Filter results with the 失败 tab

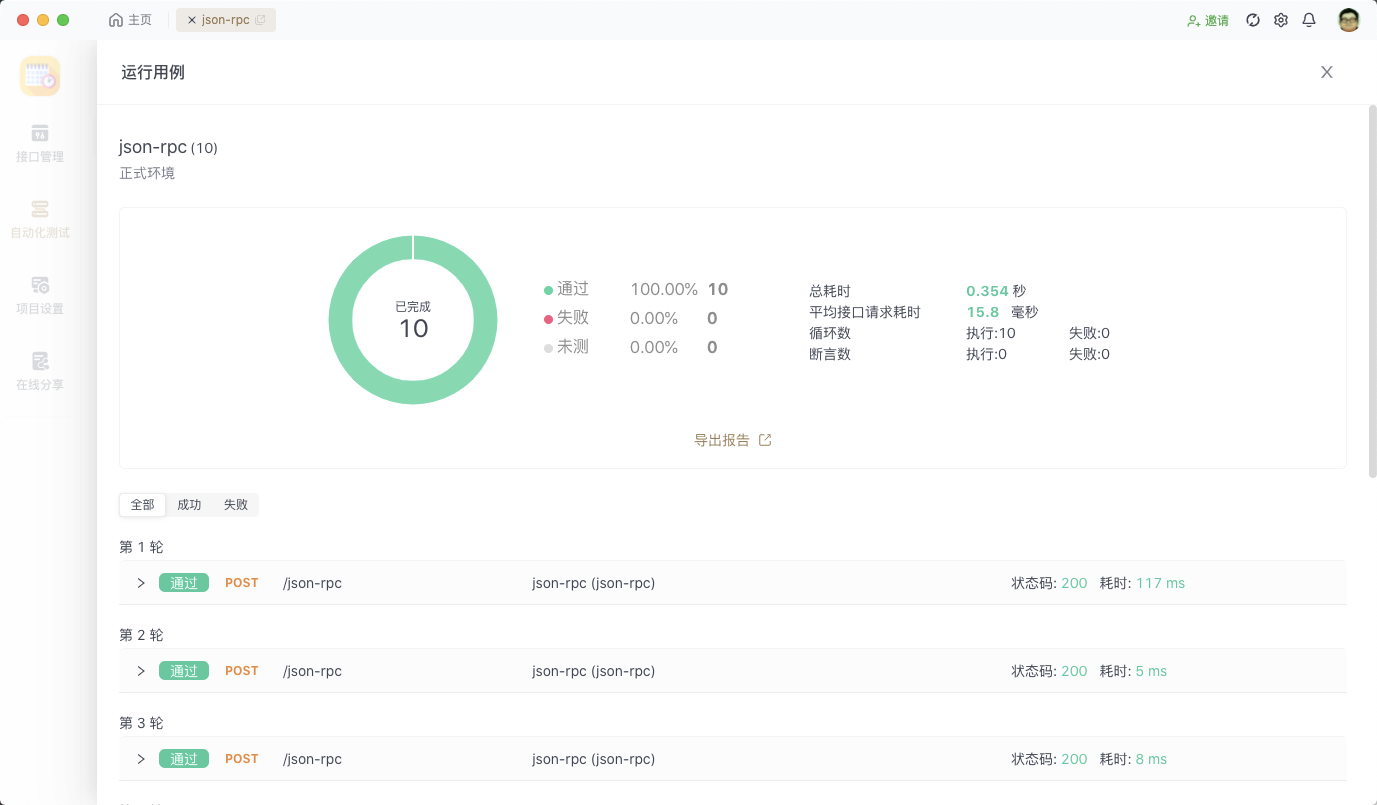(235, 504)
